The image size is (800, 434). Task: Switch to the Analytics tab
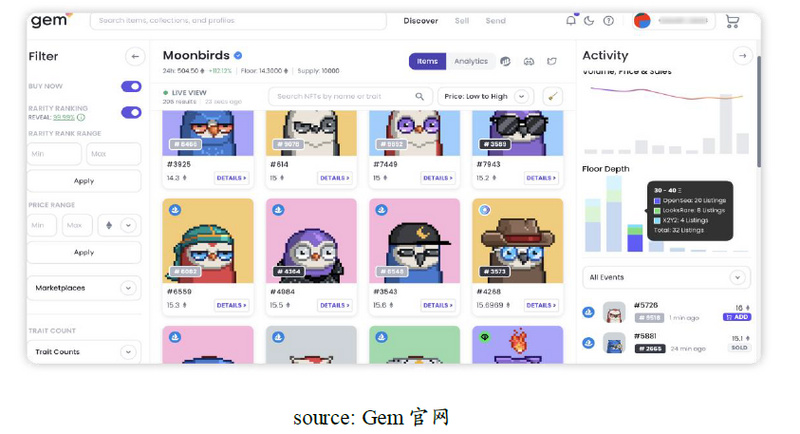(470, 61)
